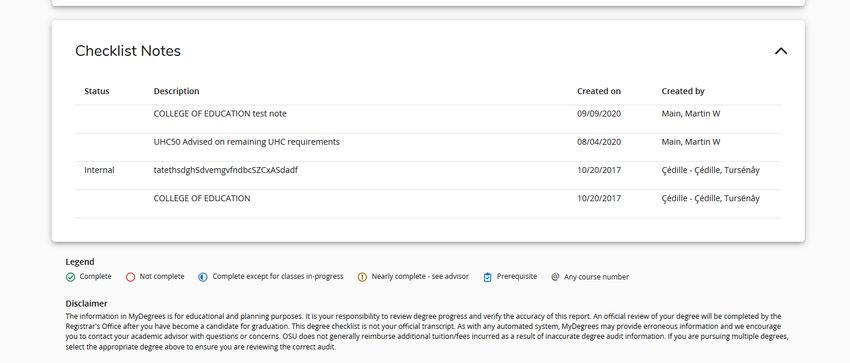This screenshot has width=850, height=363.
Task: Click the green Complete legend icon
Action: coord(70,277)
